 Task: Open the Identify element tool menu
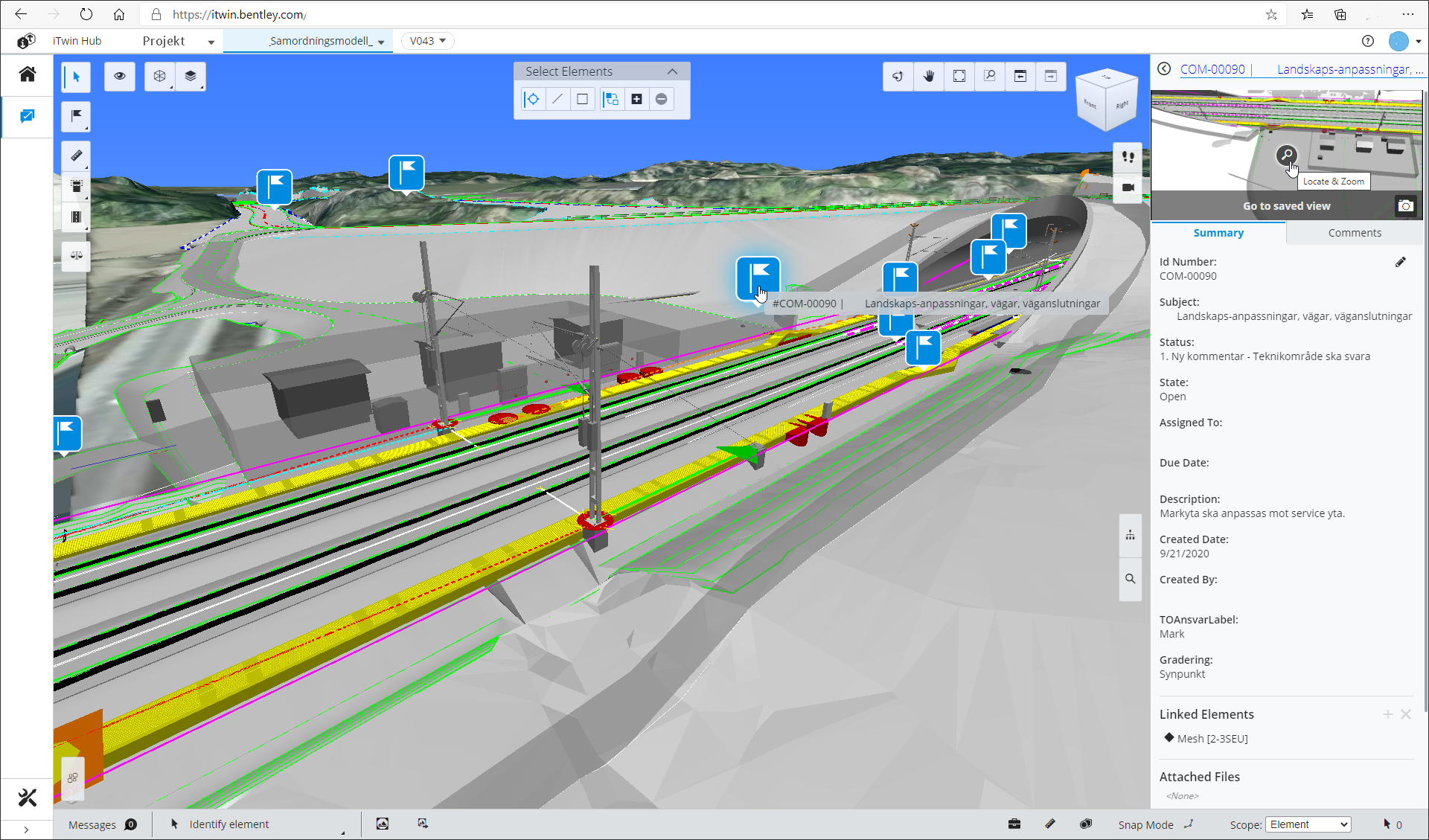click(x=258, y=824)
